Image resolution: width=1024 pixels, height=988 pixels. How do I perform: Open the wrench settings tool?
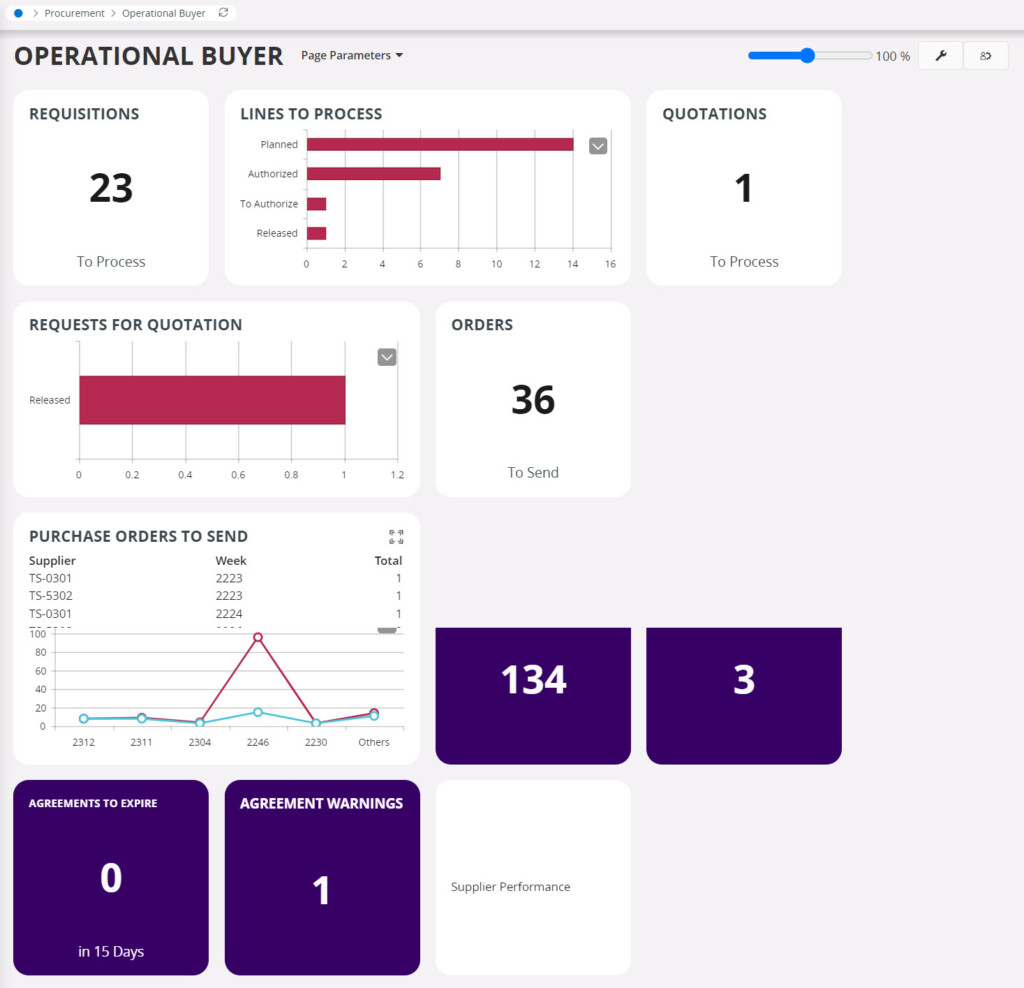[940, 56]
